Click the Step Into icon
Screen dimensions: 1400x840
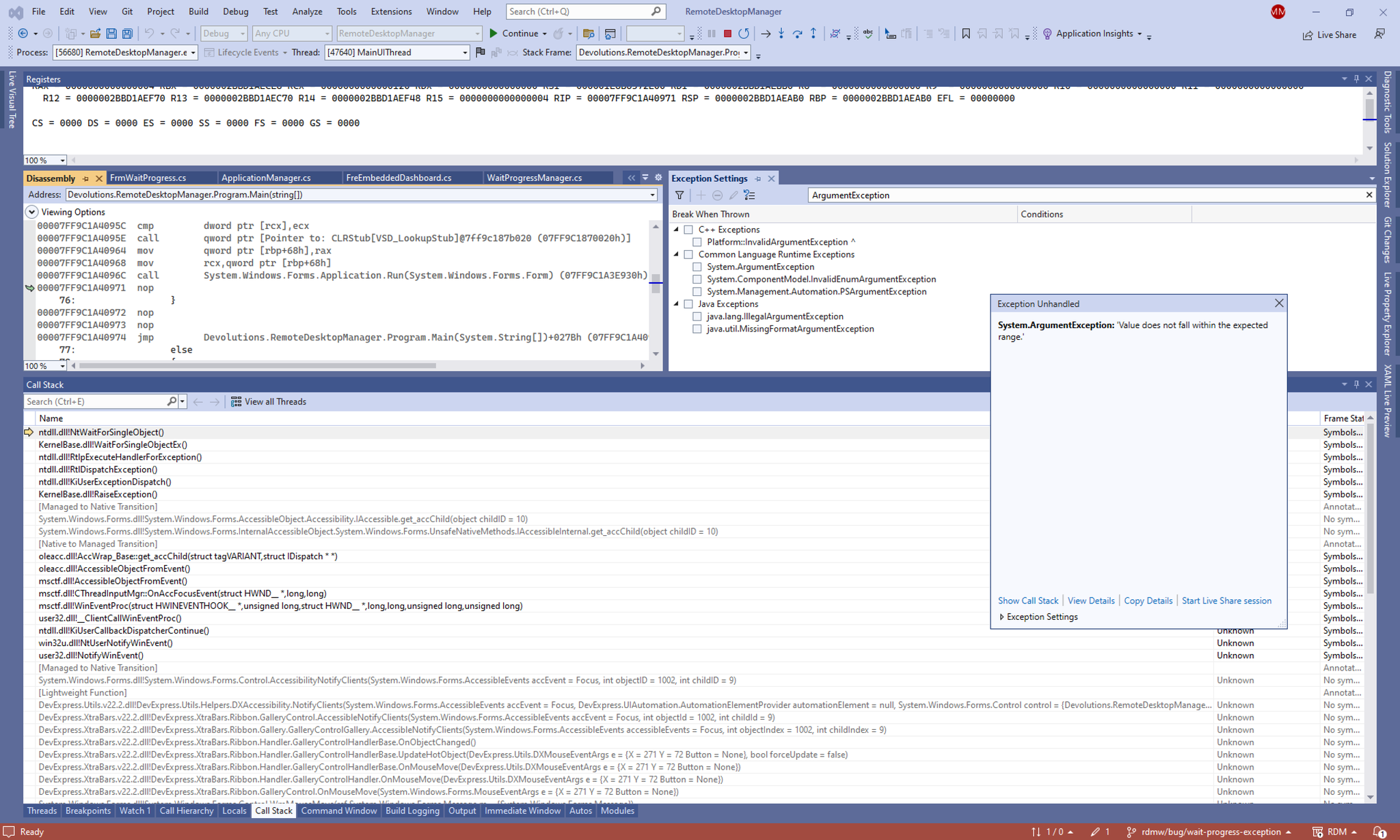pyautogui.click(x=781, y=33)
